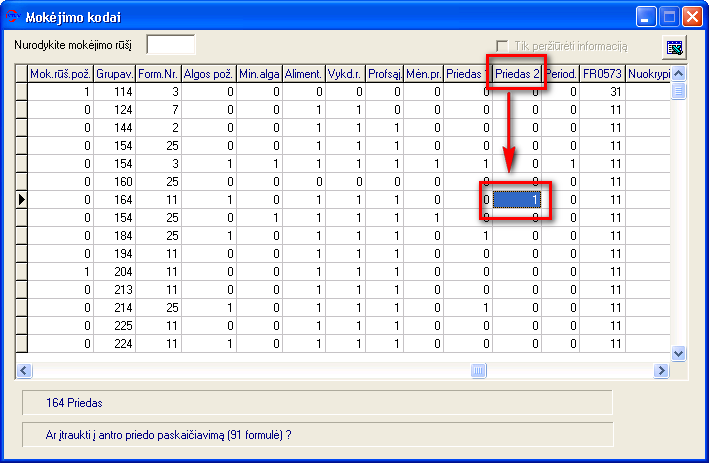Click Aliment. cell in row 160
Viewport: 709px width, 463px height.
coord(304,182)
